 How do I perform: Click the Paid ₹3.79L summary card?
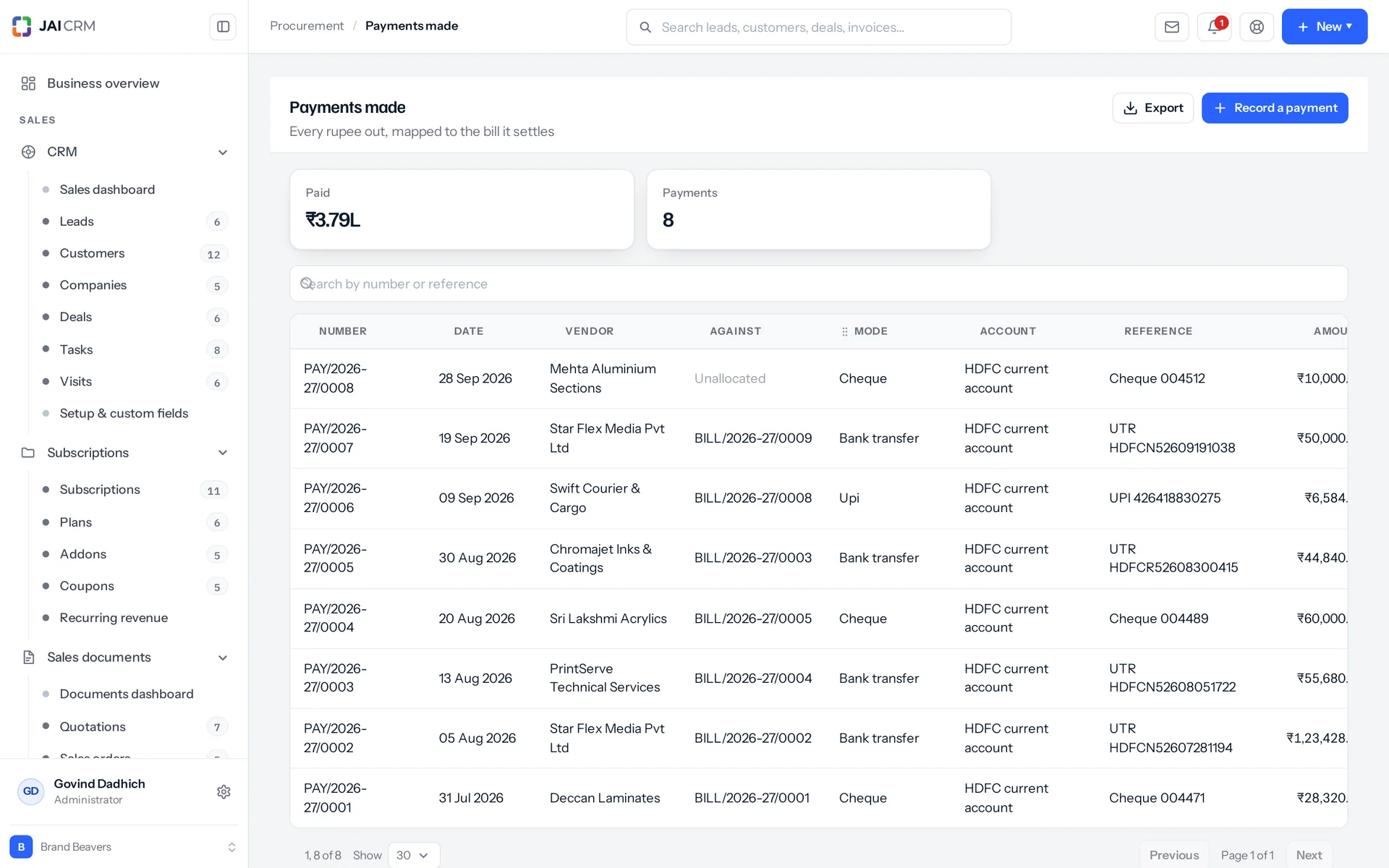tap(462, 209)
